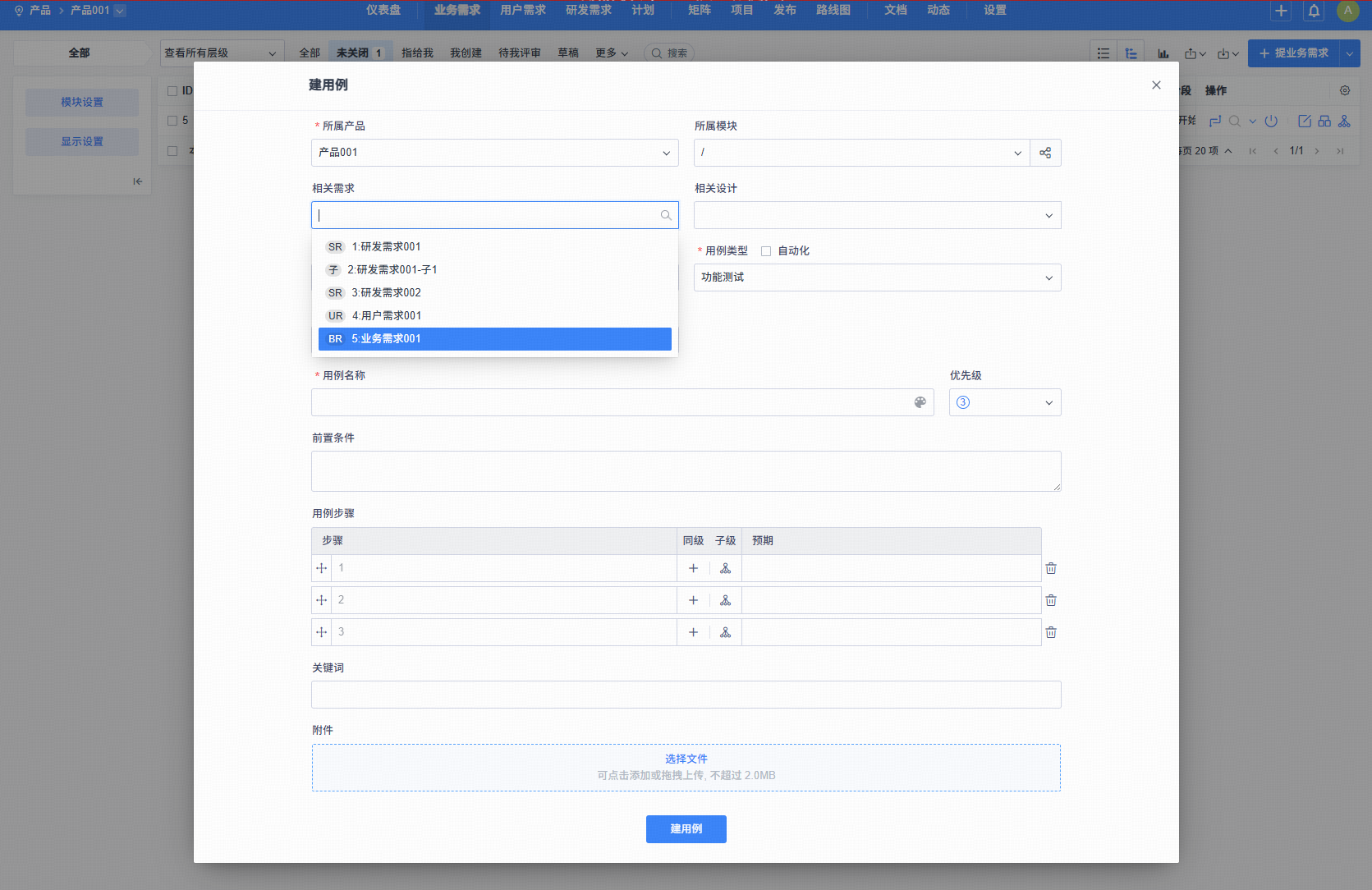This screenshot has height=890, width=1372.
Task: Click the move handle for step 1
Action: 321,568
